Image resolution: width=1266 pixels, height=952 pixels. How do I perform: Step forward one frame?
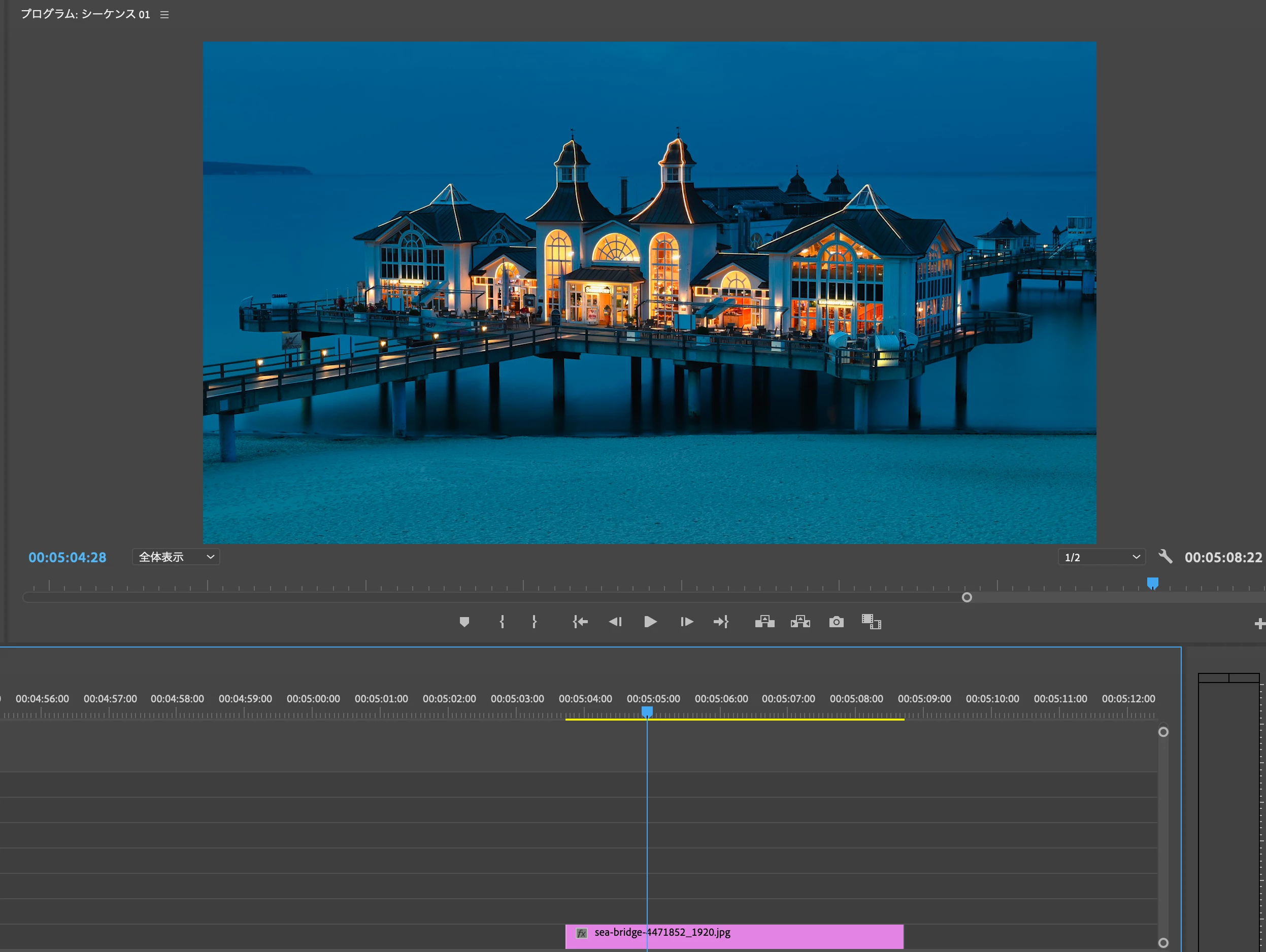pos(686,622)
